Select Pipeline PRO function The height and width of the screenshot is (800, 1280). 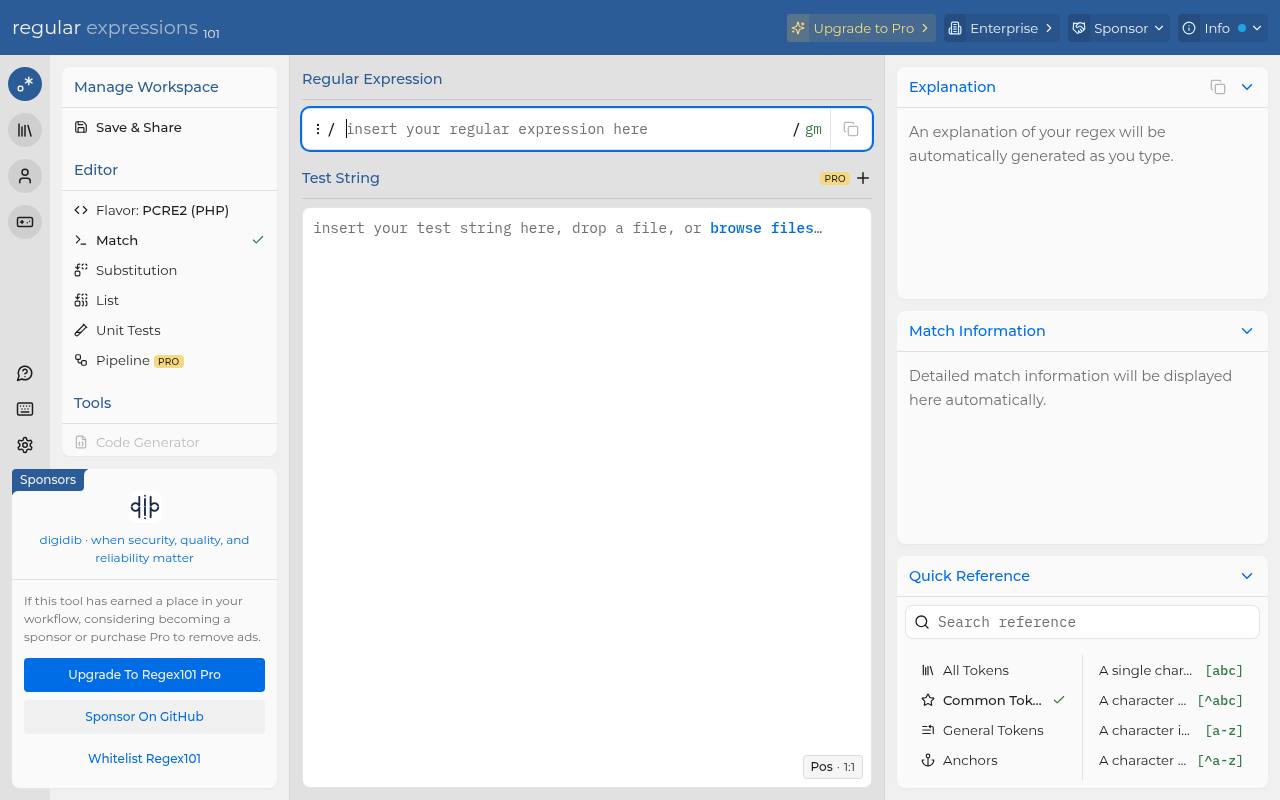point(169,360)
